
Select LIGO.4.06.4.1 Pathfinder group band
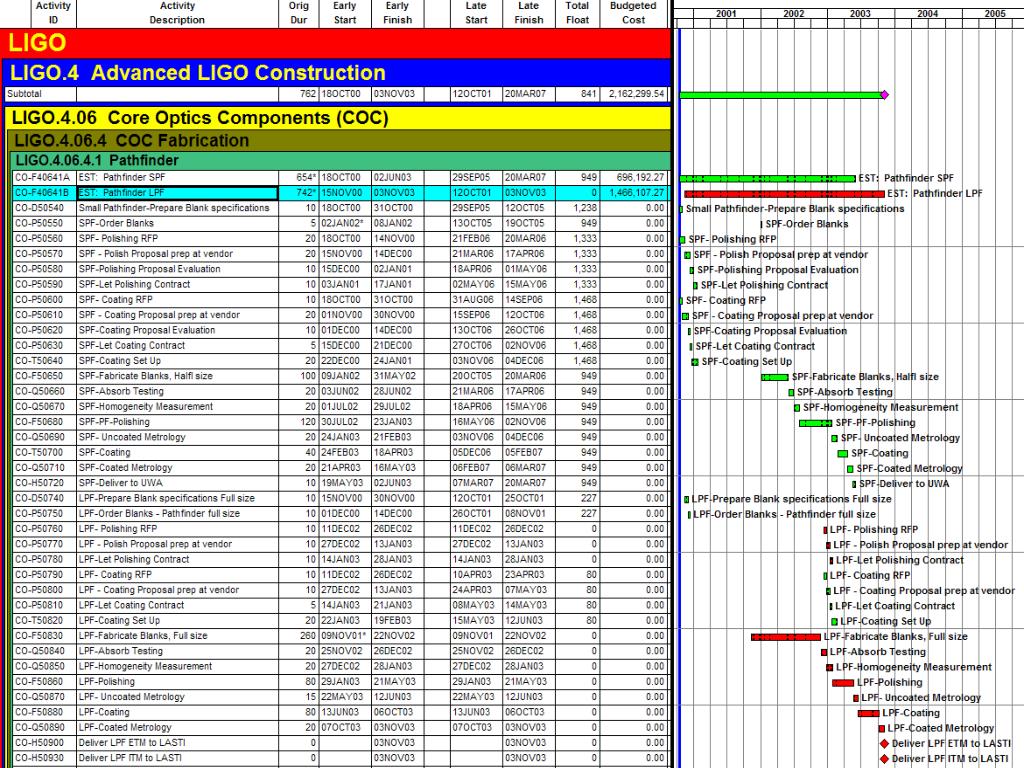[x=341, y=161]
